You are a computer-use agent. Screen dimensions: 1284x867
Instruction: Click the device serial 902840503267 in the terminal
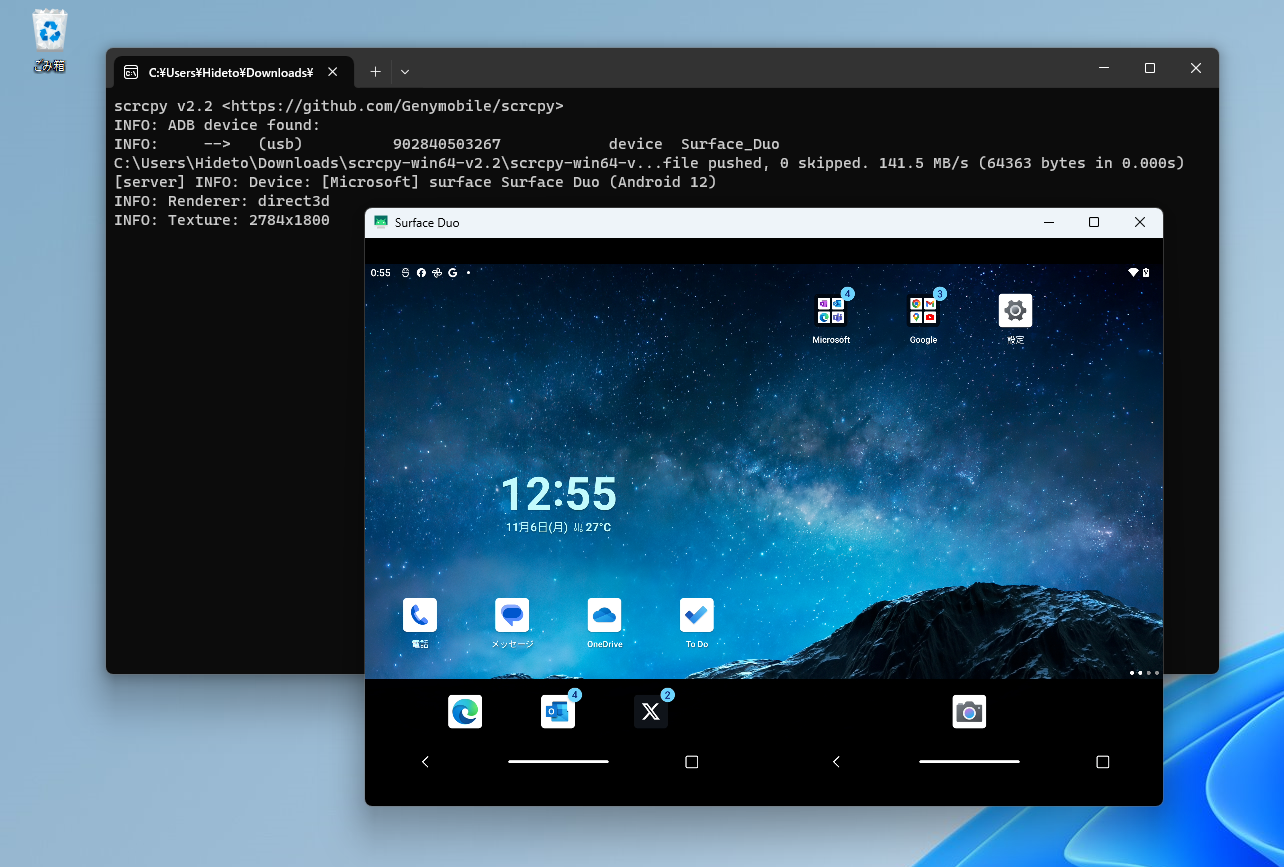447,144
